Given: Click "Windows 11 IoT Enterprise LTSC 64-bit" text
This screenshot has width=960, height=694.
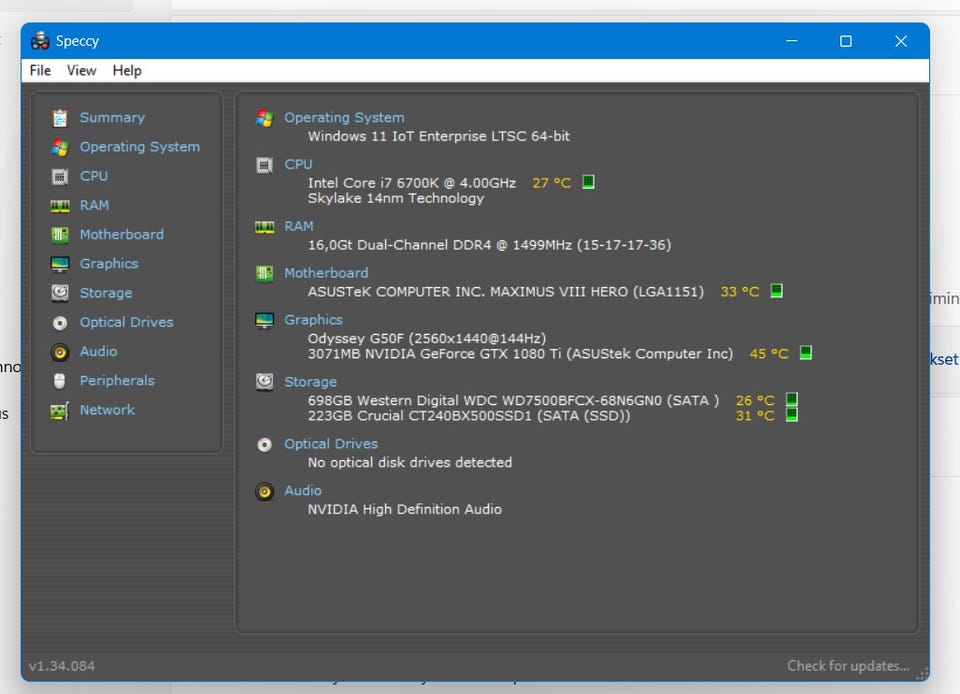Looking at the screenshot, I should (438, 136).
